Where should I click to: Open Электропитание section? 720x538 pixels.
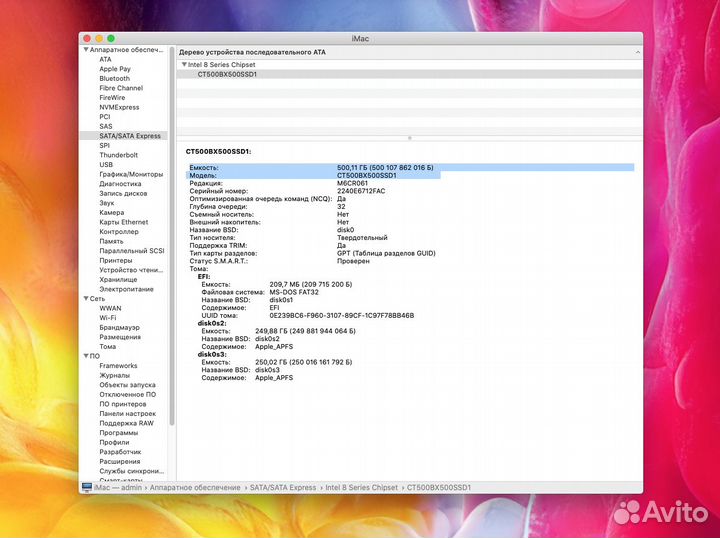[126, 289]
